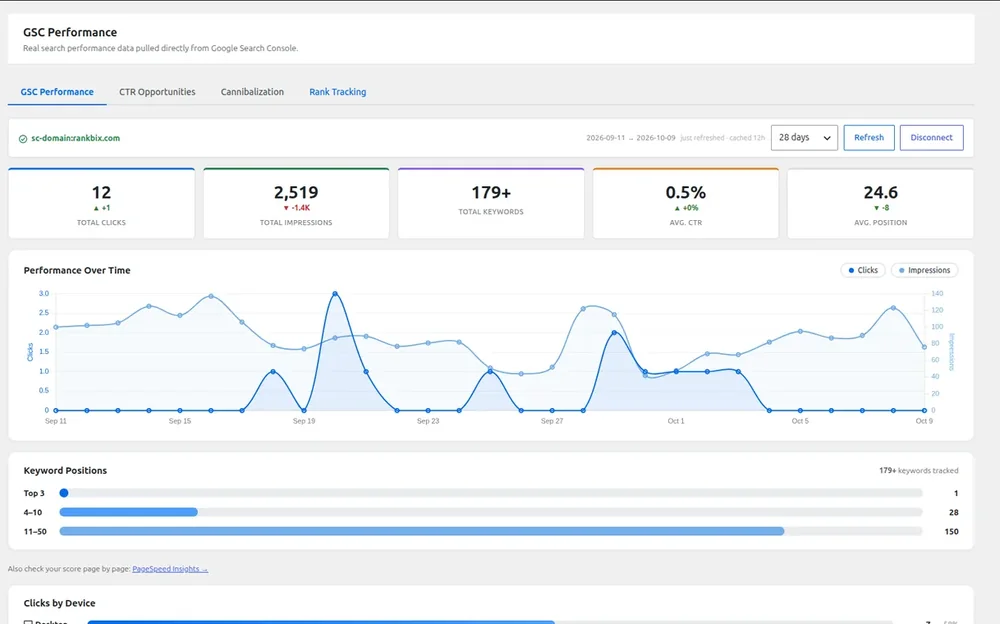This screenshot has width=1000, height=624.
Task: Open the 28 days date range dropdown
Action: click(x=804, y=138)
